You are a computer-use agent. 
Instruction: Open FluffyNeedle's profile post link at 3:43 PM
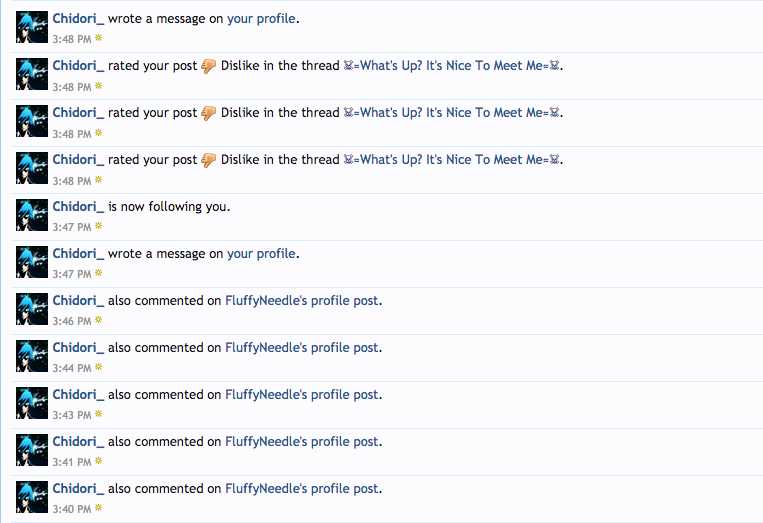[302, 394]
